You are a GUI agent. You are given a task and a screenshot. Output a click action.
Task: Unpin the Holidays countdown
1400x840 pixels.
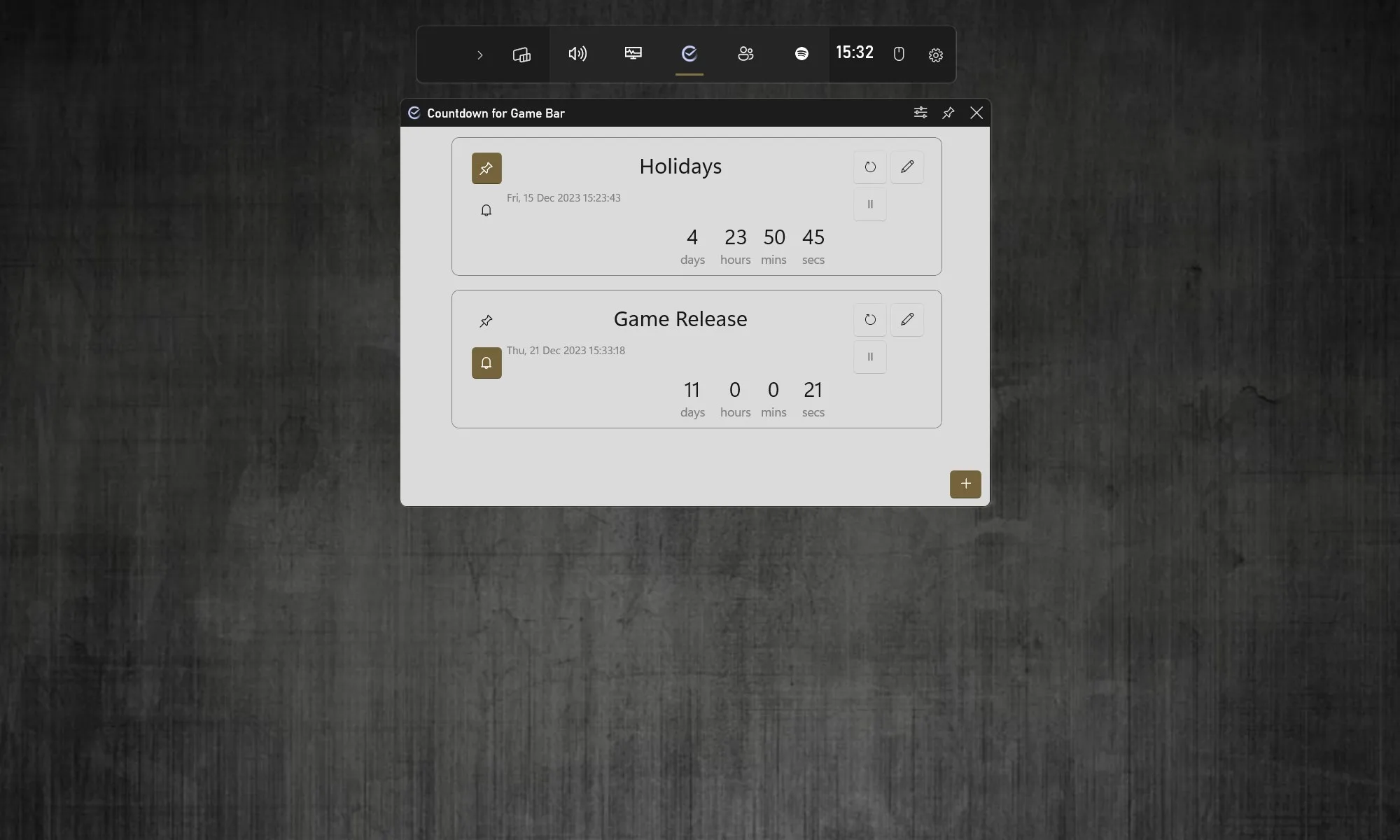[486, 168]
